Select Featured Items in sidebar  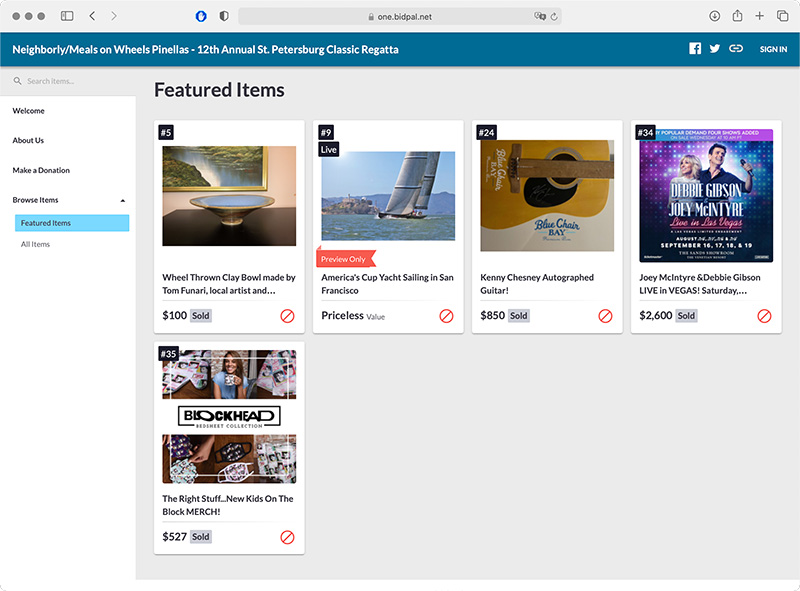(72, 223)
